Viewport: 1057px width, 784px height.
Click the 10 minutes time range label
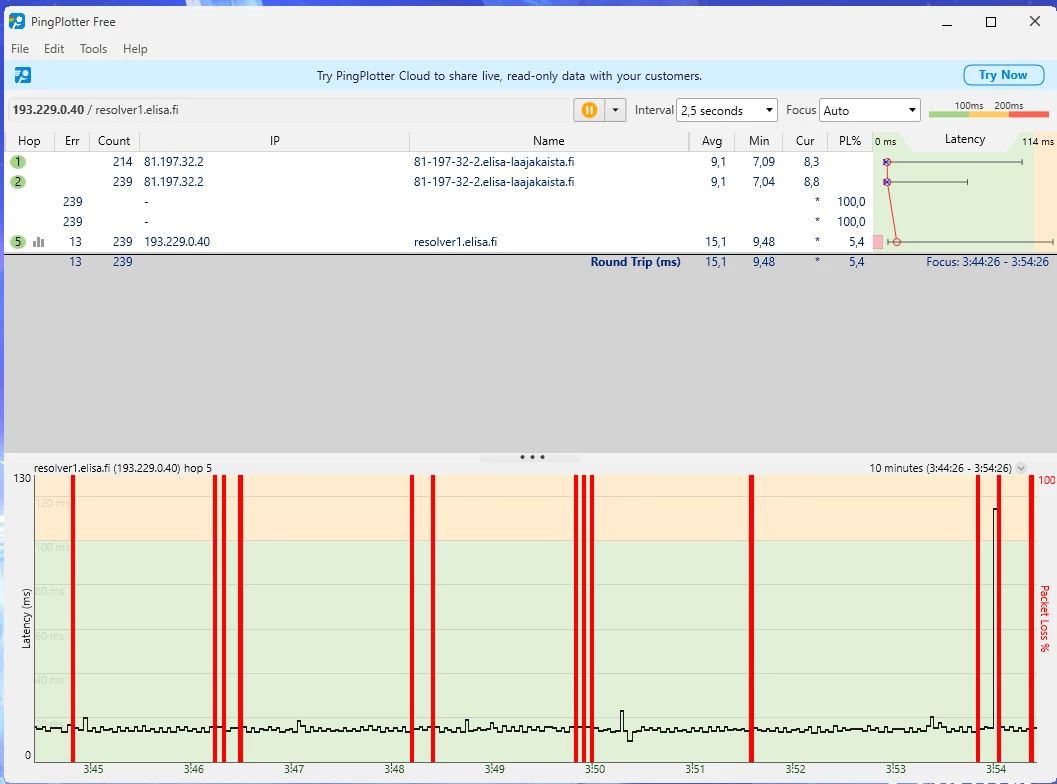(x=940, y=468)
